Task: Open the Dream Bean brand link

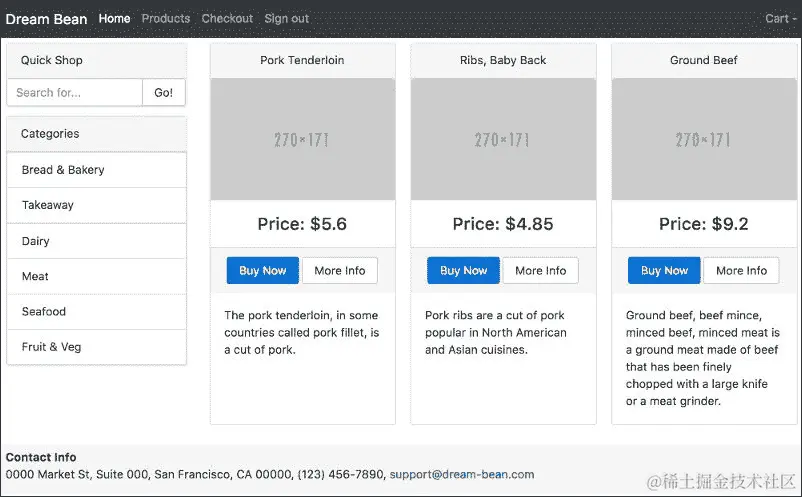Action: (46, 19)
